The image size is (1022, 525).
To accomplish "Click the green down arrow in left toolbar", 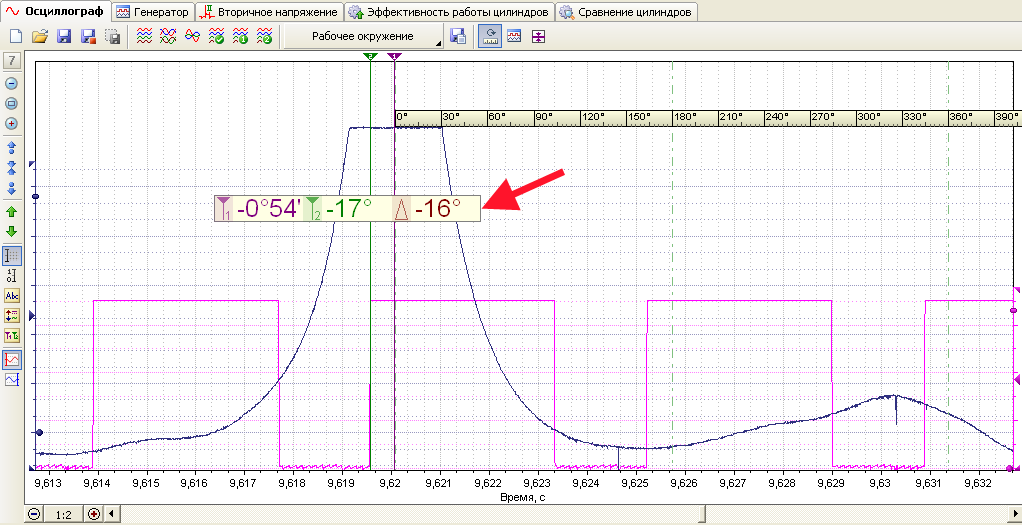I will pyautogui.click(x=11, y=232).
